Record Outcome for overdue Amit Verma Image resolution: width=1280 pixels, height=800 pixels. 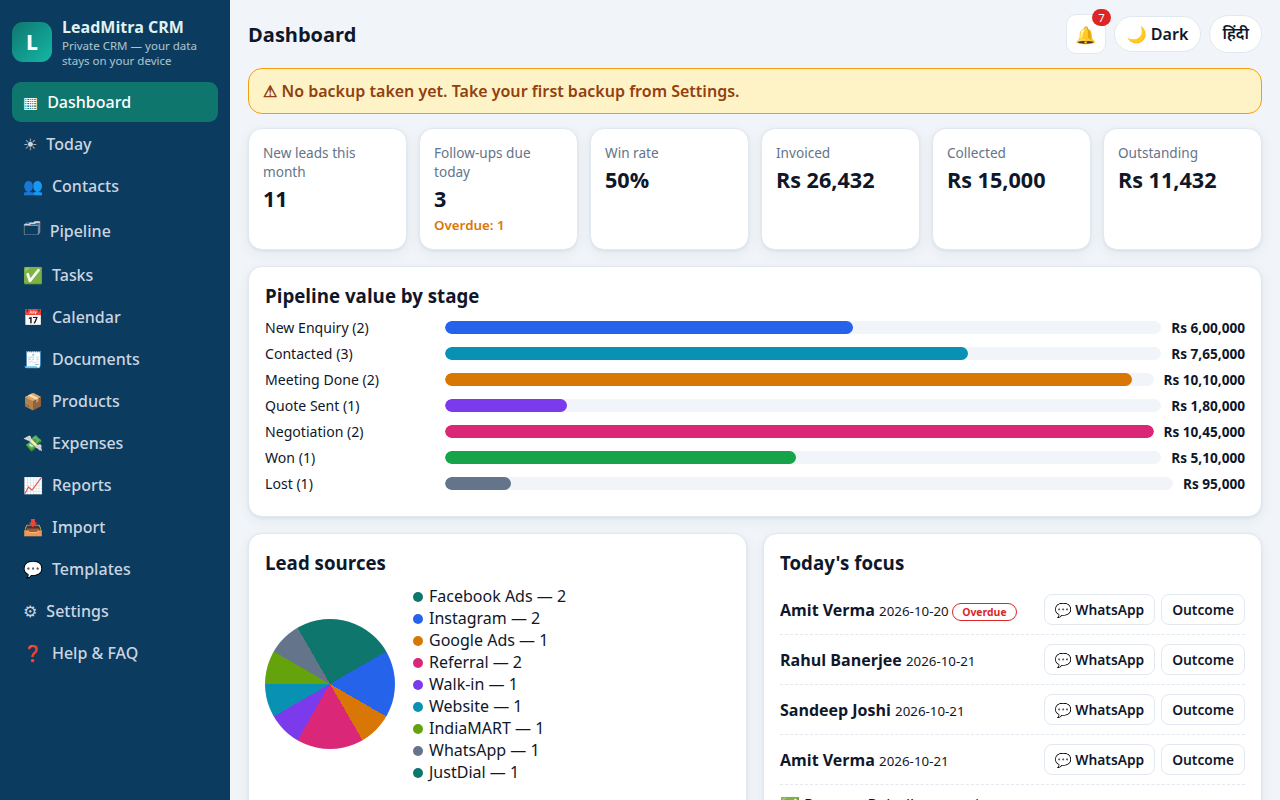coord(1203,610)
